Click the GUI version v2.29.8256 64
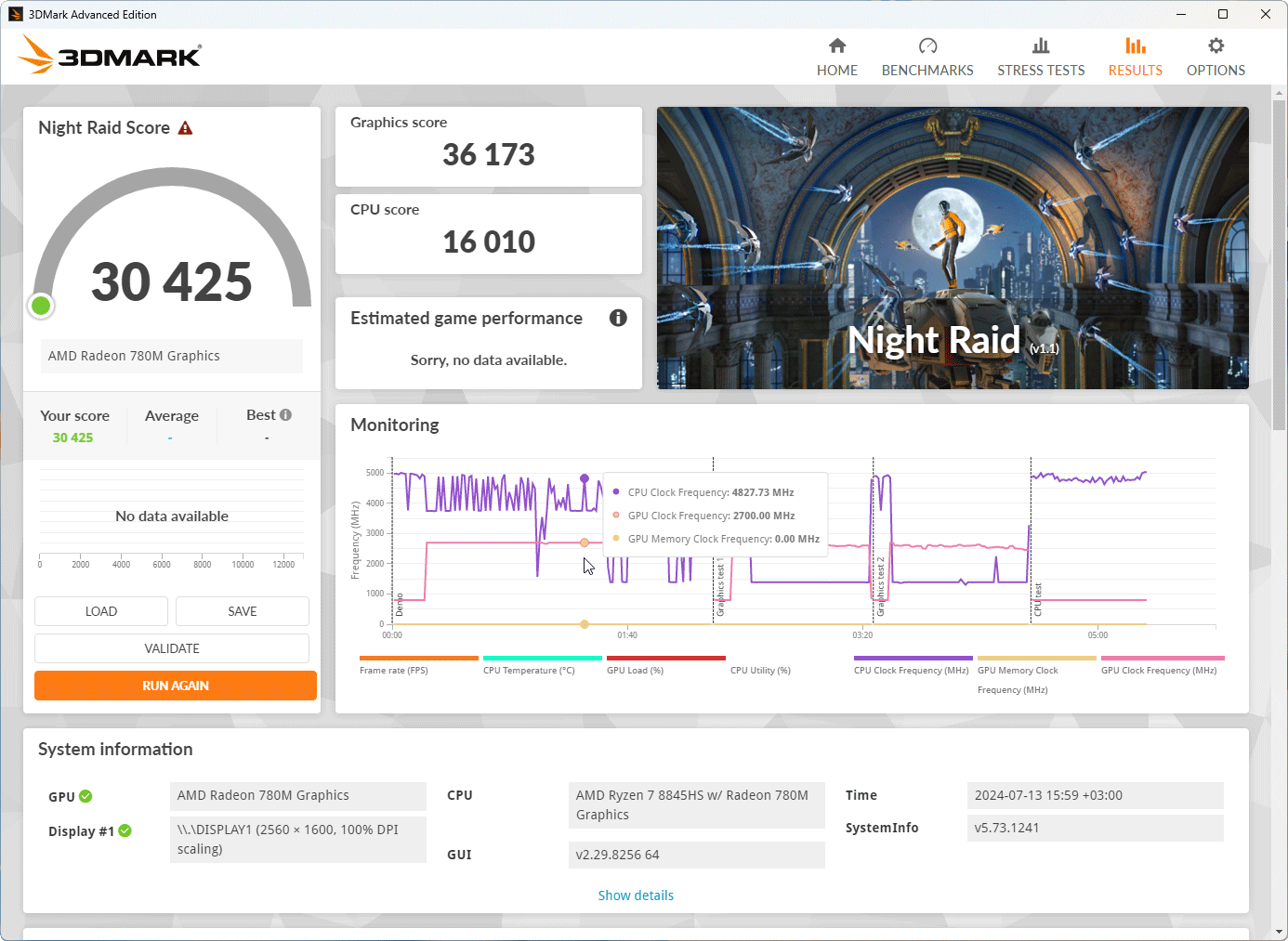Image resolution: width=1288 pixels, height=941 pixels. click(697, 855)
